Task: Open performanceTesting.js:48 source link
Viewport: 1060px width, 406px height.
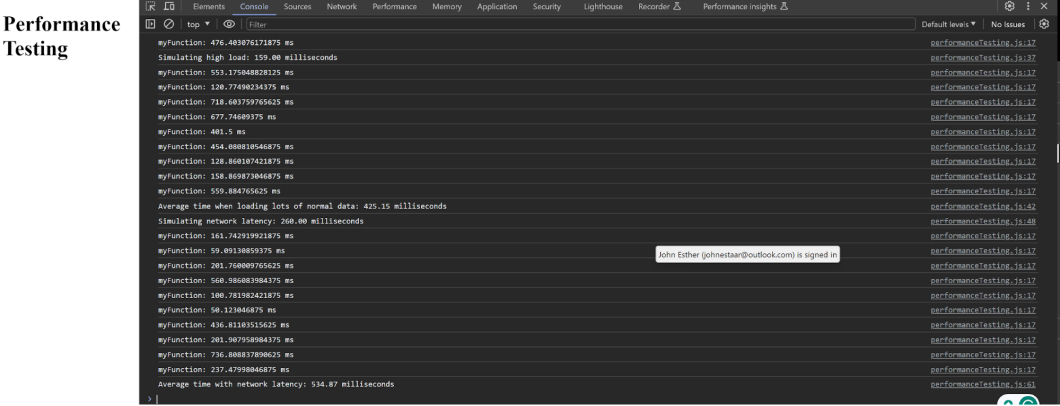Action: 983,222
